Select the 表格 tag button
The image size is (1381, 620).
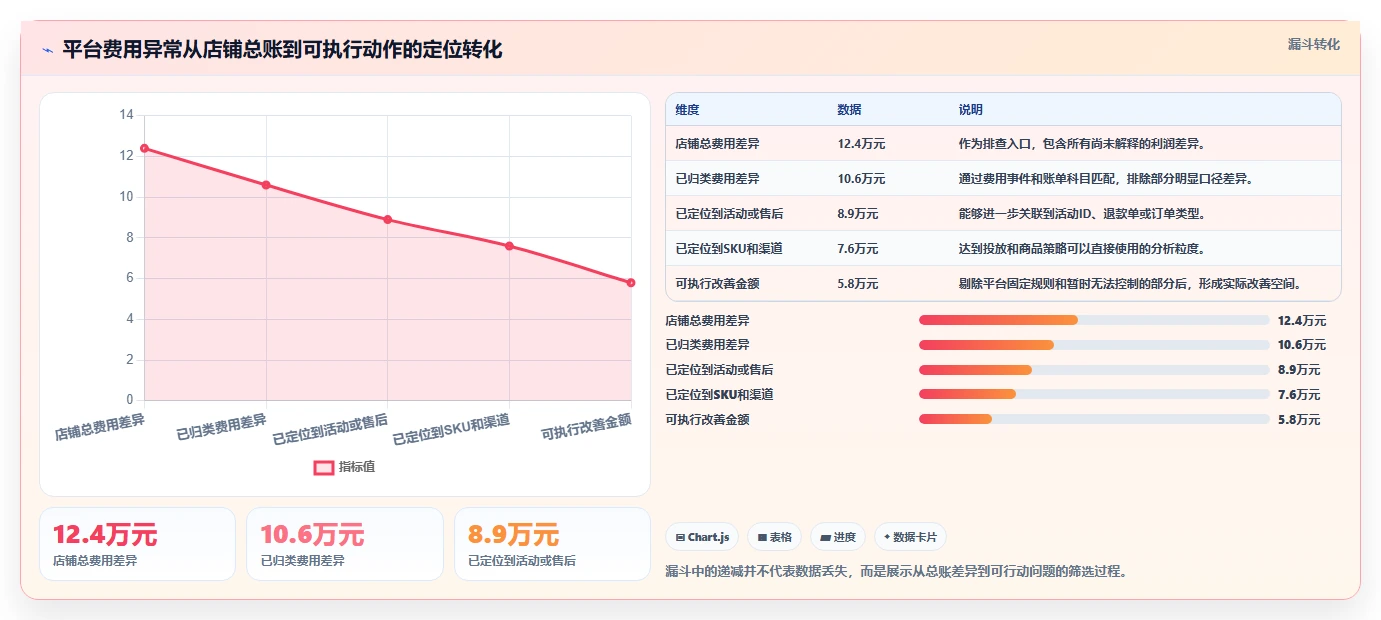pyautogui.click(x=775, y=537)
